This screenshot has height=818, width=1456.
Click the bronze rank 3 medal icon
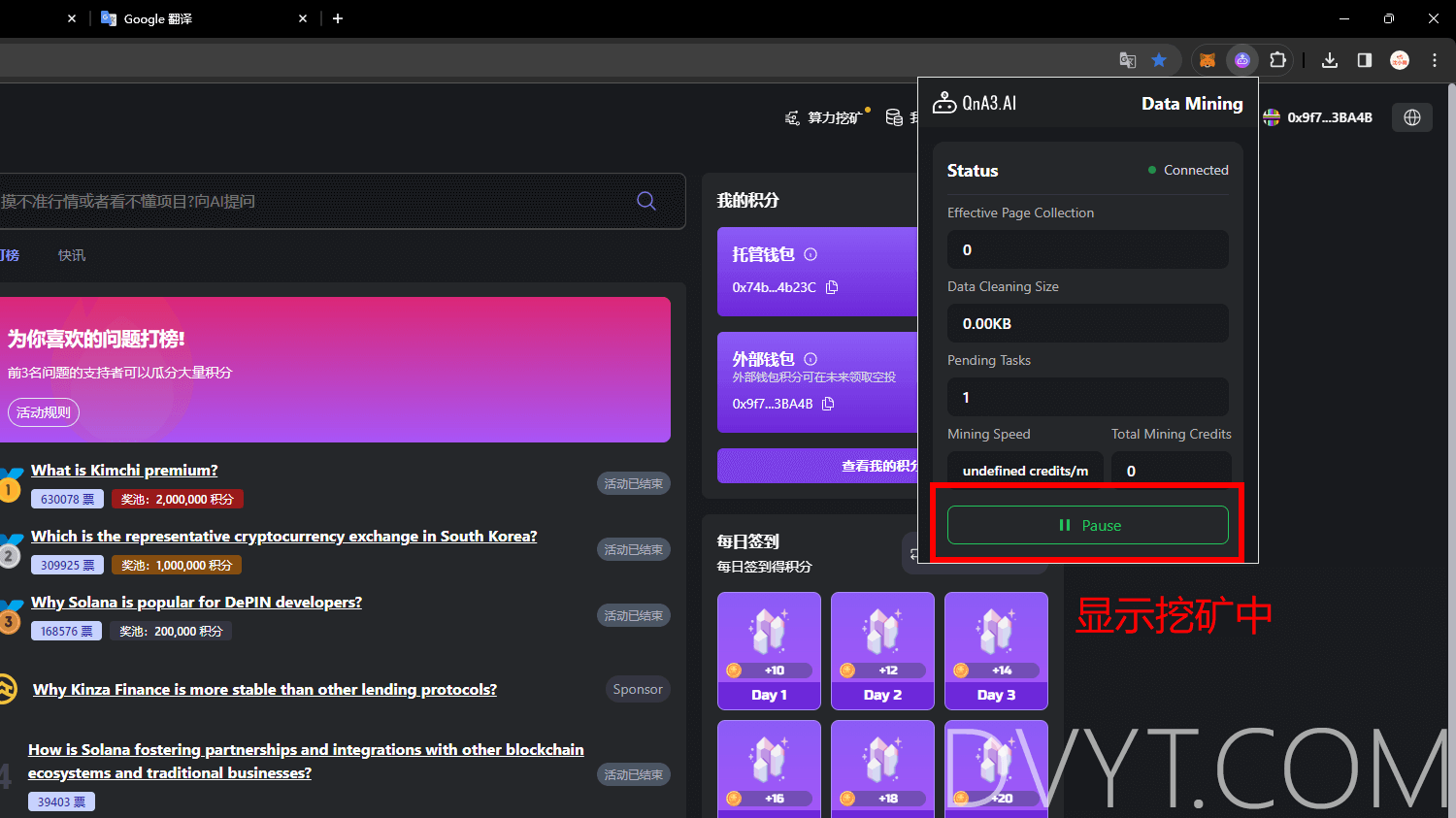[x=9, y=618]
